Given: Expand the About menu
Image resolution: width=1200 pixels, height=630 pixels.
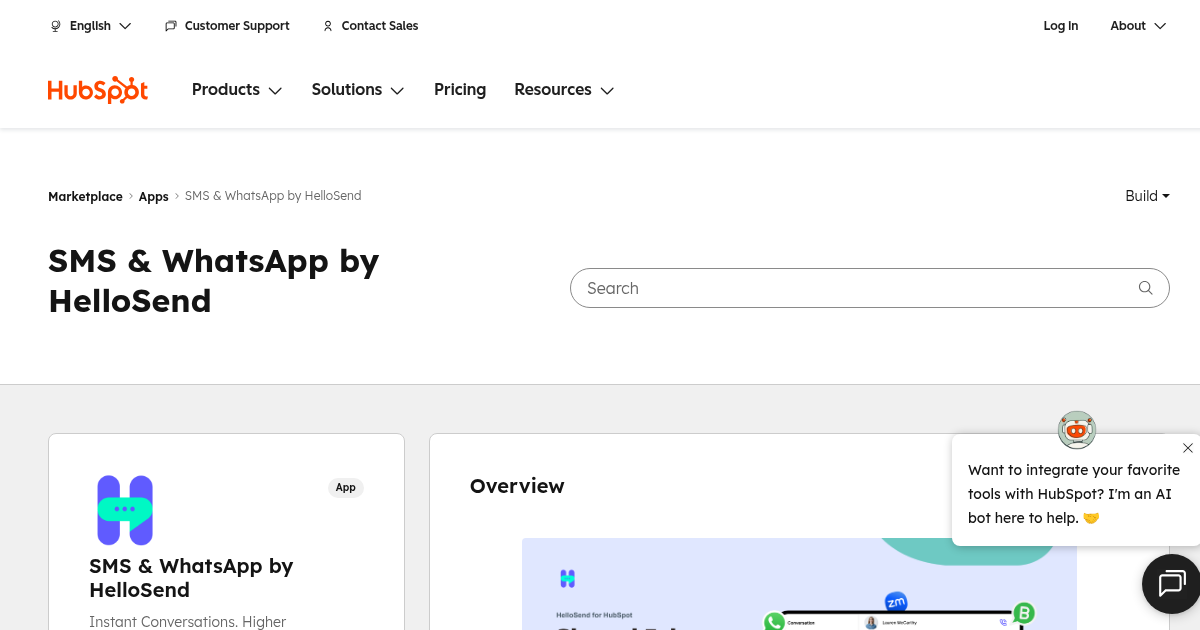Looking at the screenshot, I should [1138, 26].
